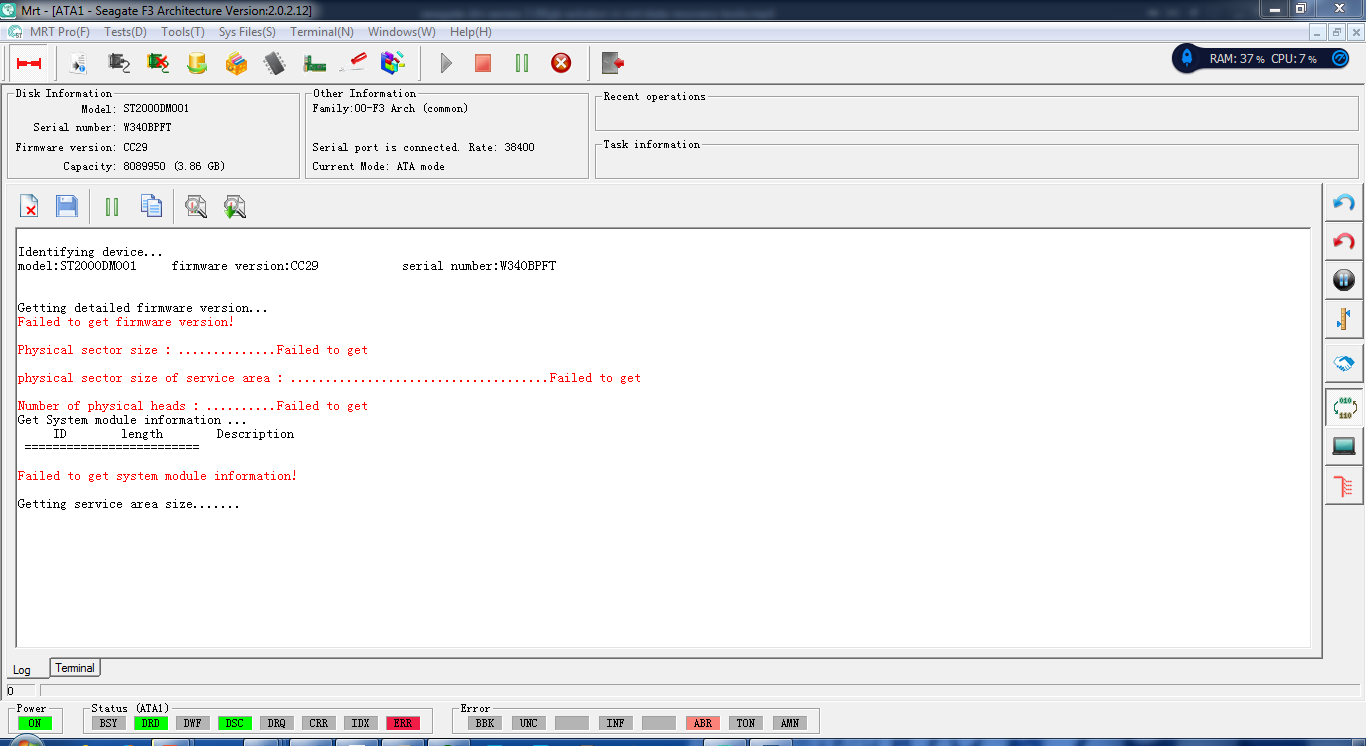This screenshot has width=1366, height=746.
Task: Click the red ERR status indicator
Action: (403, 723)
